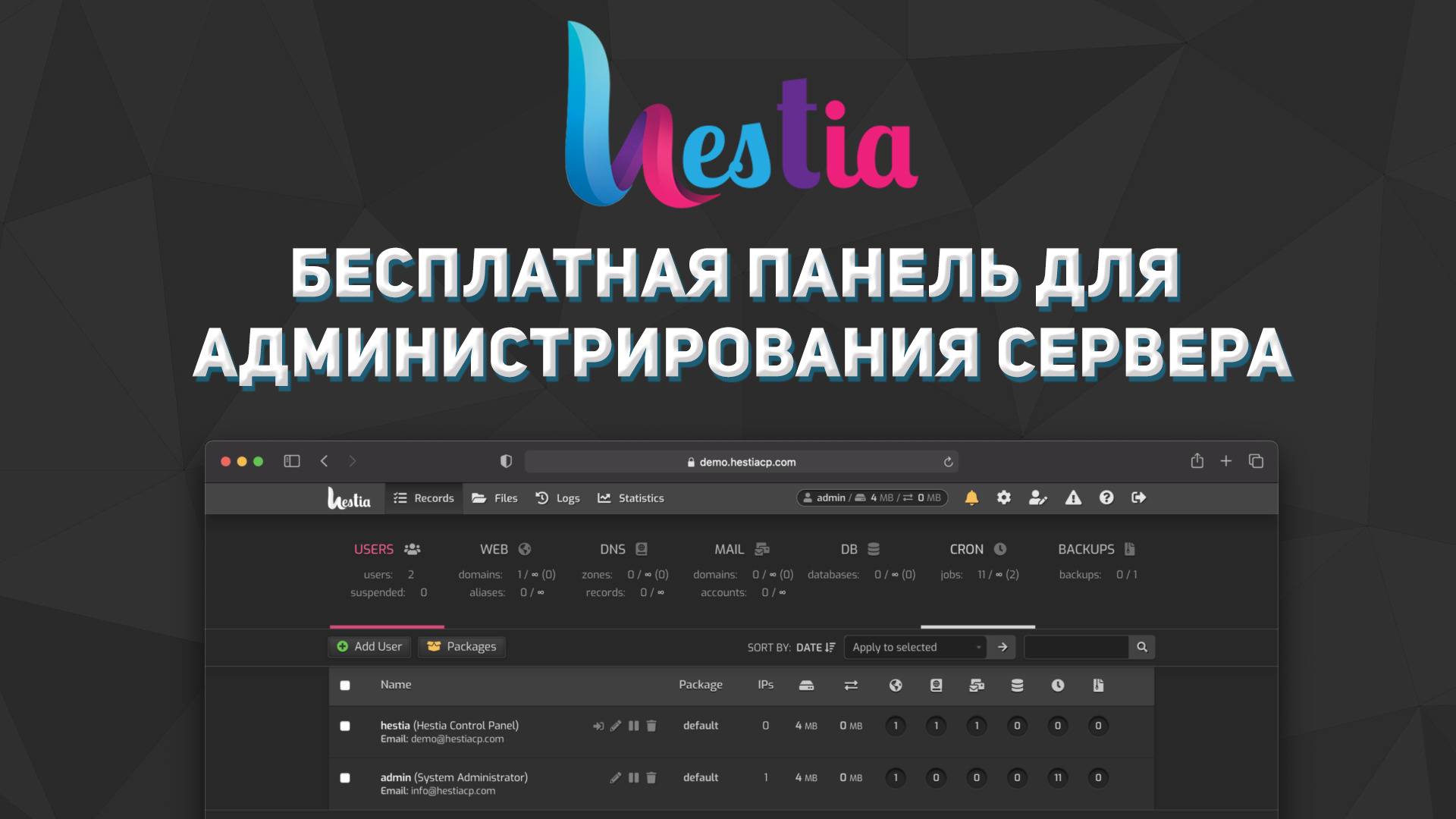The height and width of the screenshot is (819, 1456).
Task: Click the logout icon
Action: (x=1138, y=497)
